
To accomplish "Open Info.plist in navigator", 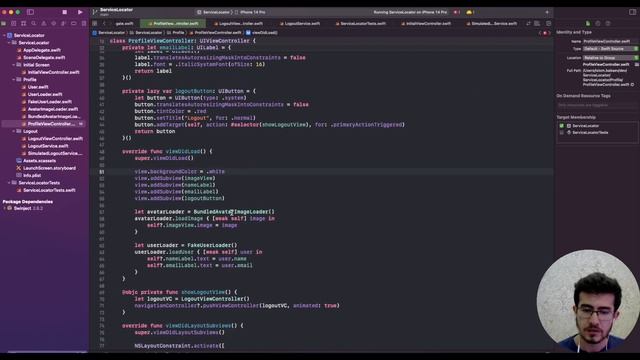I will click(29, 176).
